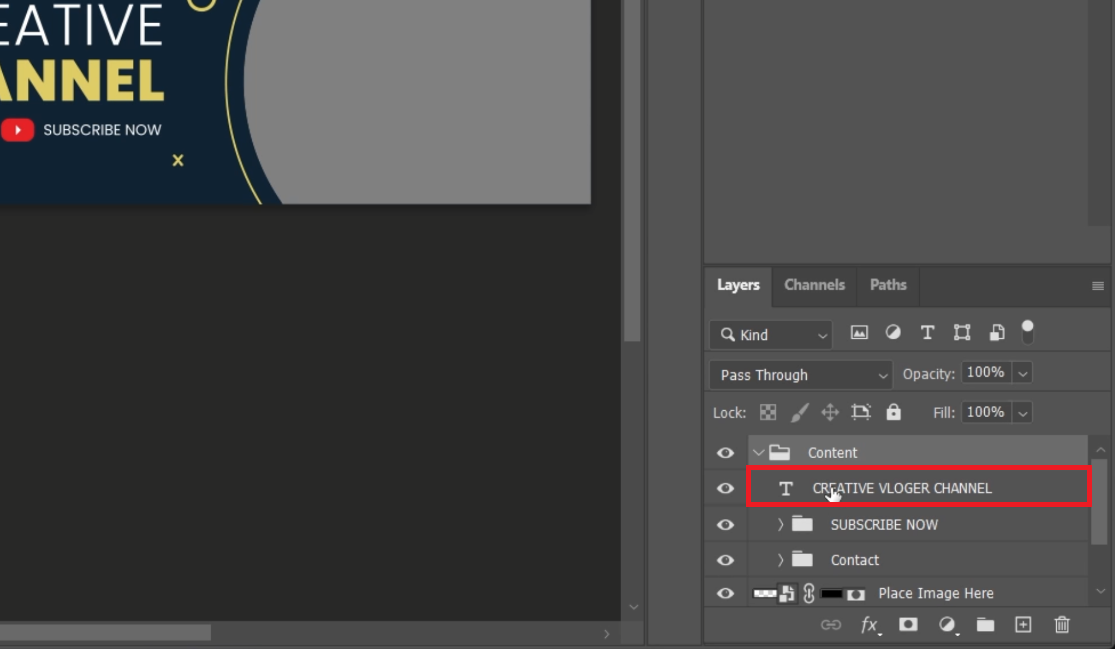Open Fill slider dropdown arrow
The width and height of the screenshot is (1115, 649).
click(1023, 413)
